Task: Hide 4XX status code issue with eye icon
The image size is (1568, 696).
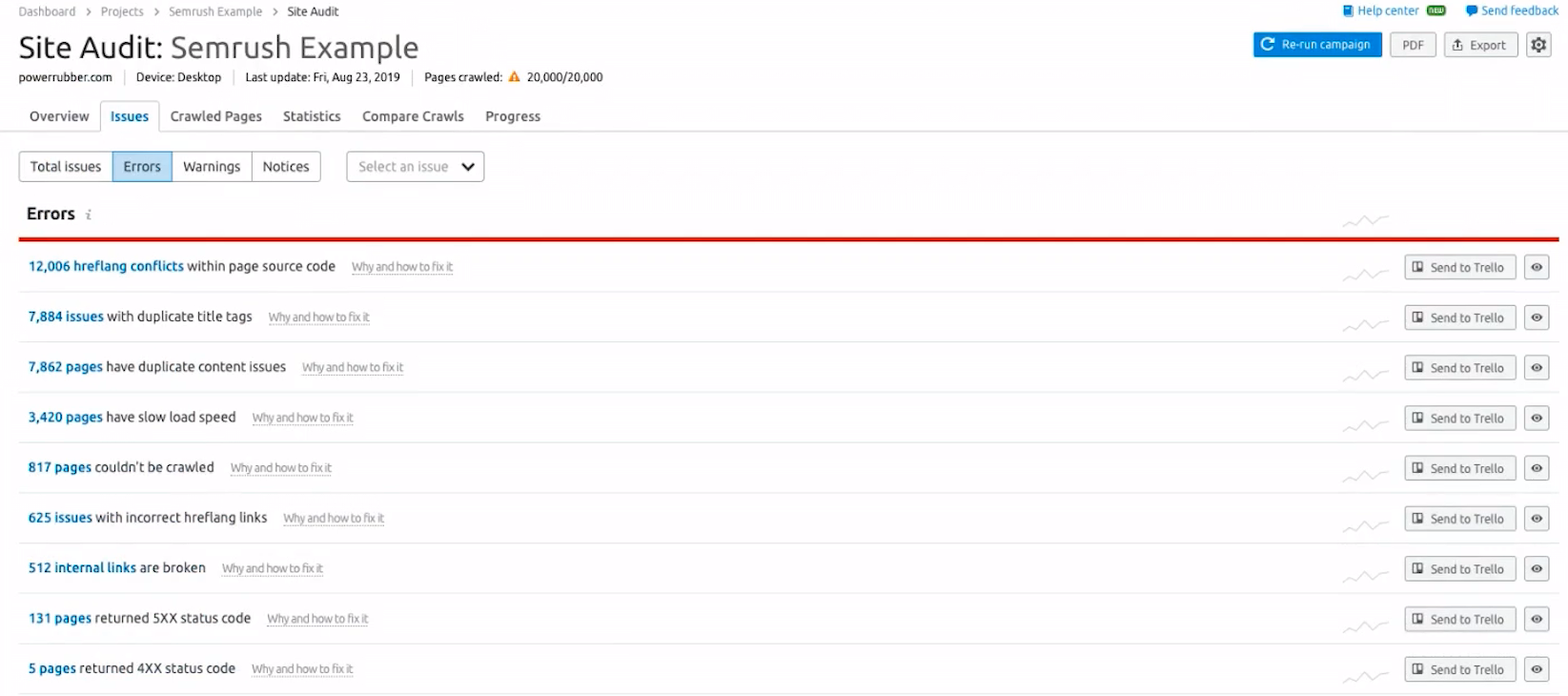Action: 1537,669
